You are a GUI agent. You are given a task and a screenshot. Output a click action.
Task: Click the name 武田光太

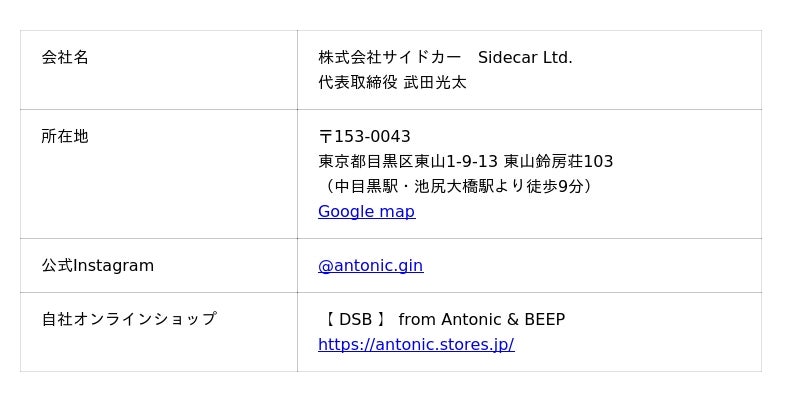(x=435, y=83)
